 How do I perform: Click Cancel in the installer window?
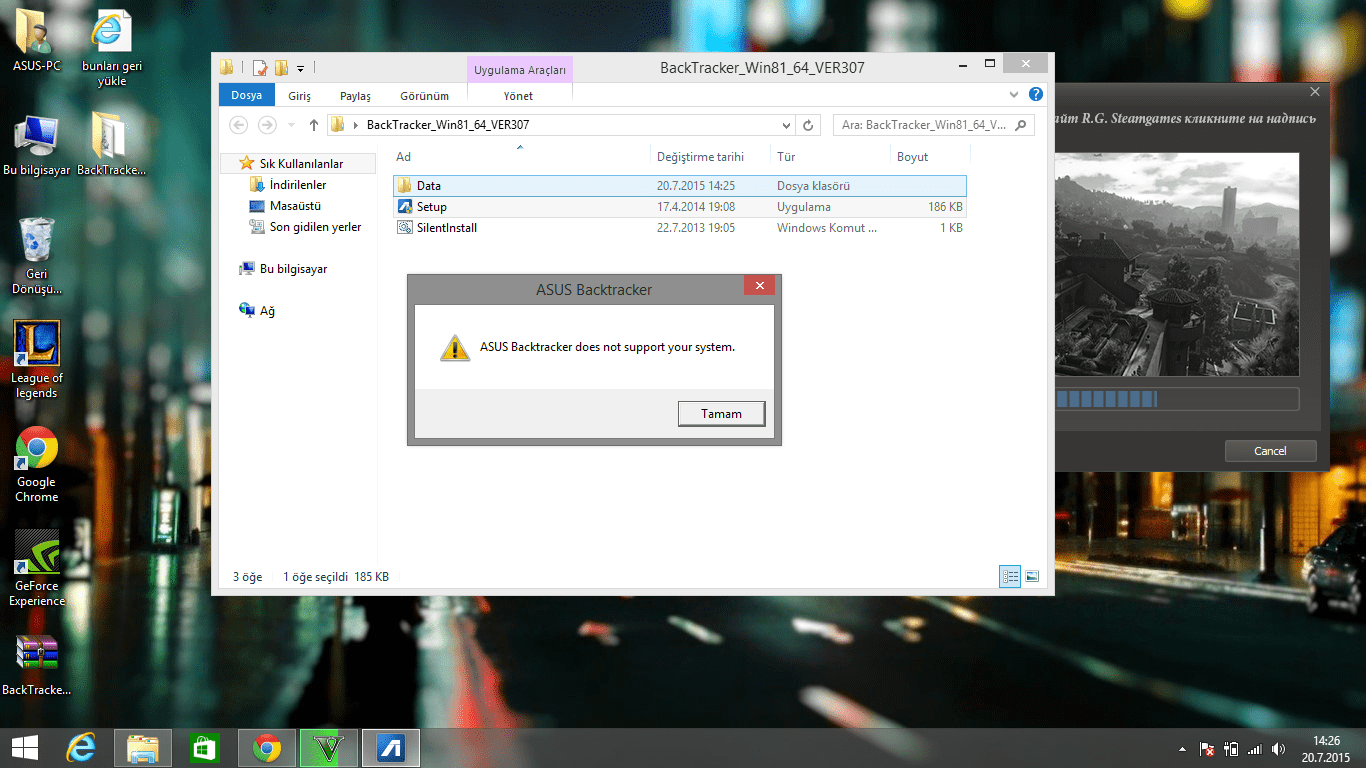[x=1270, y=451]
